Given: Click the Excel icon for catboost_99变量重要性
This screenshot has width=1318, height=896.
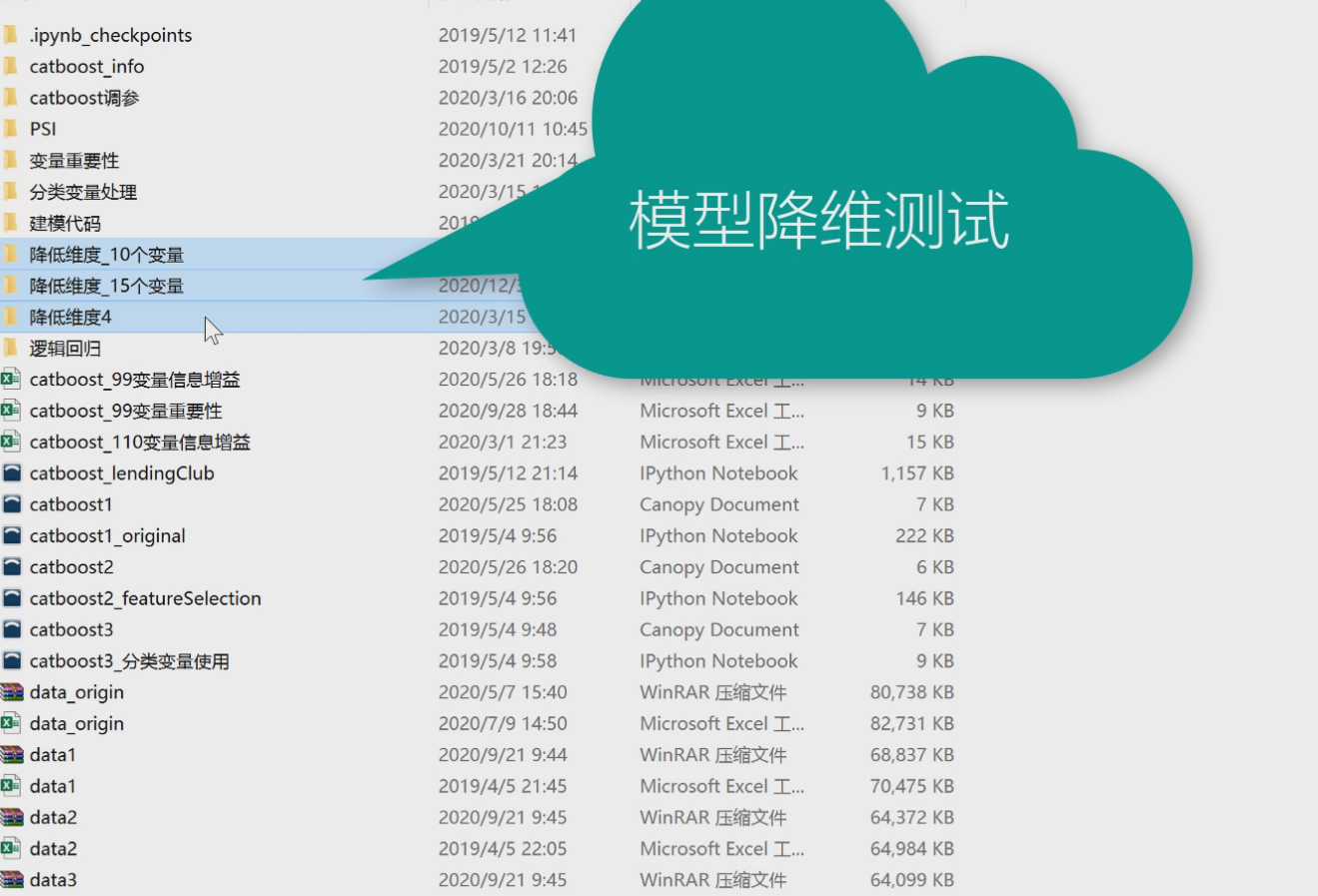Looking at the screenshot, I should 15,410.
